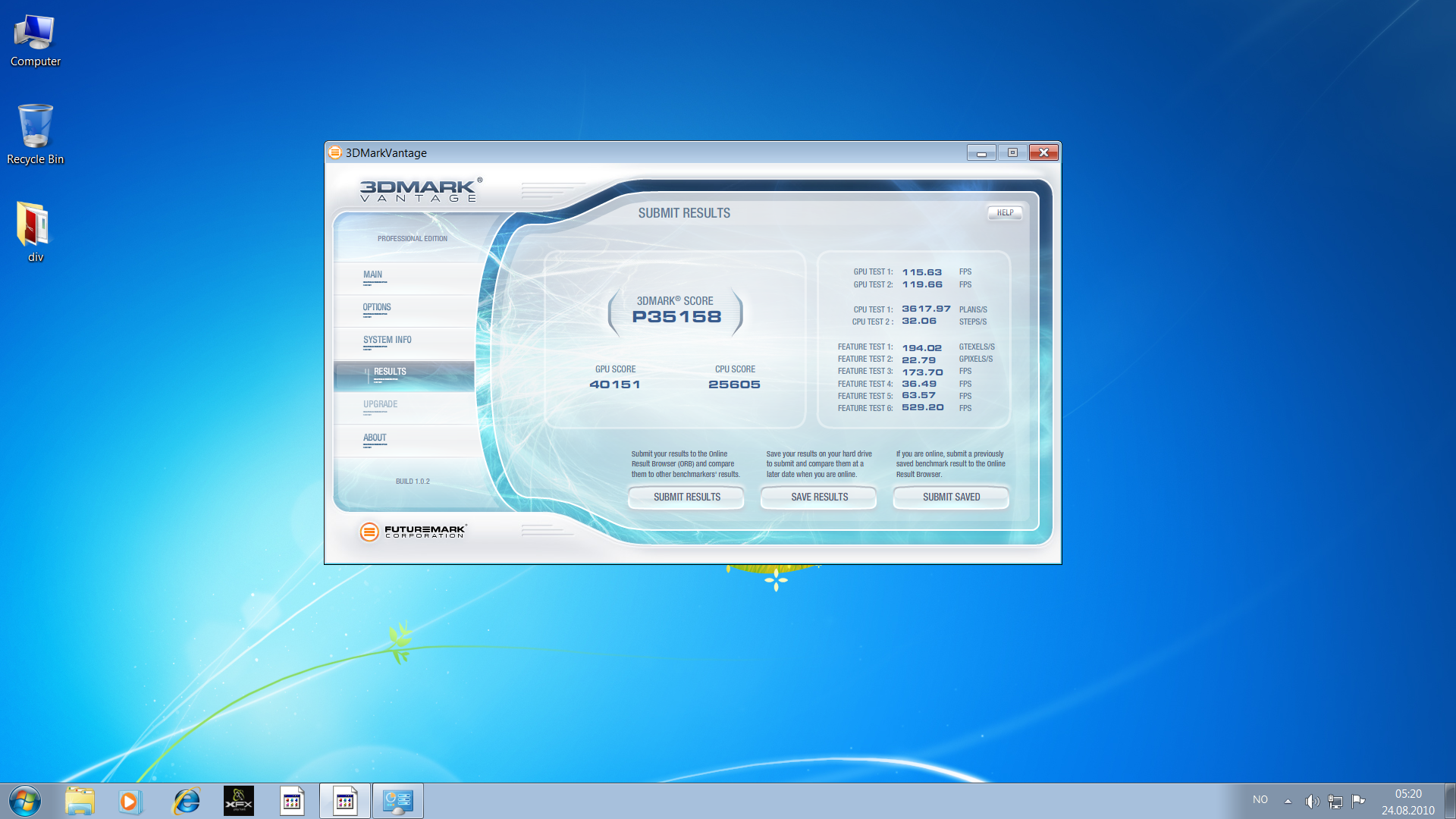Click the first calendar-grid taskbar app icon
Screen dimensions: 1456x819
coord(292,801)
